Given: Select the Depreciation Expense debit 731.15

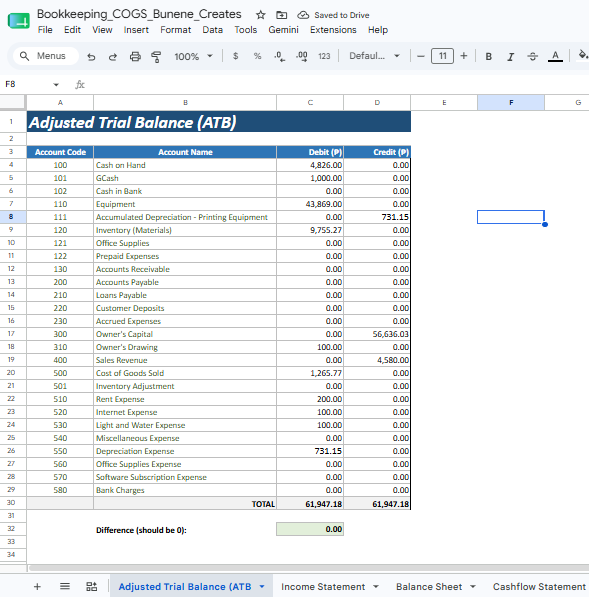Looking at the screenshot, I should 310,451.
